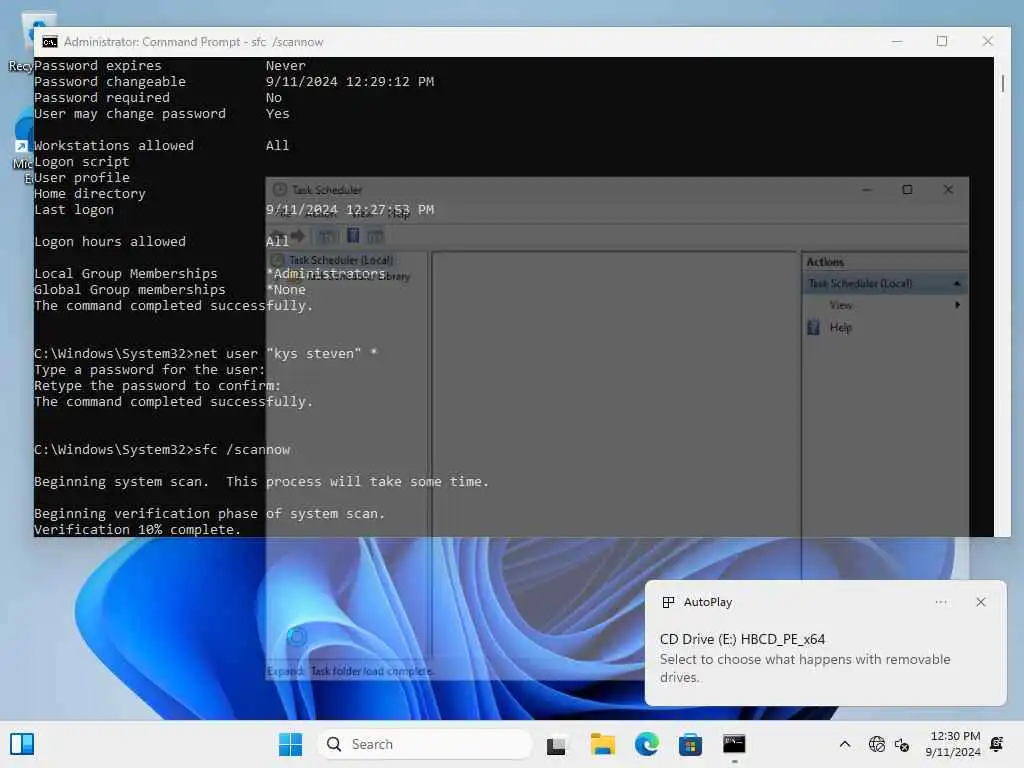Open the notification center bell icon
Viewport: 1024px width, 768px height.
coord(997,744)
